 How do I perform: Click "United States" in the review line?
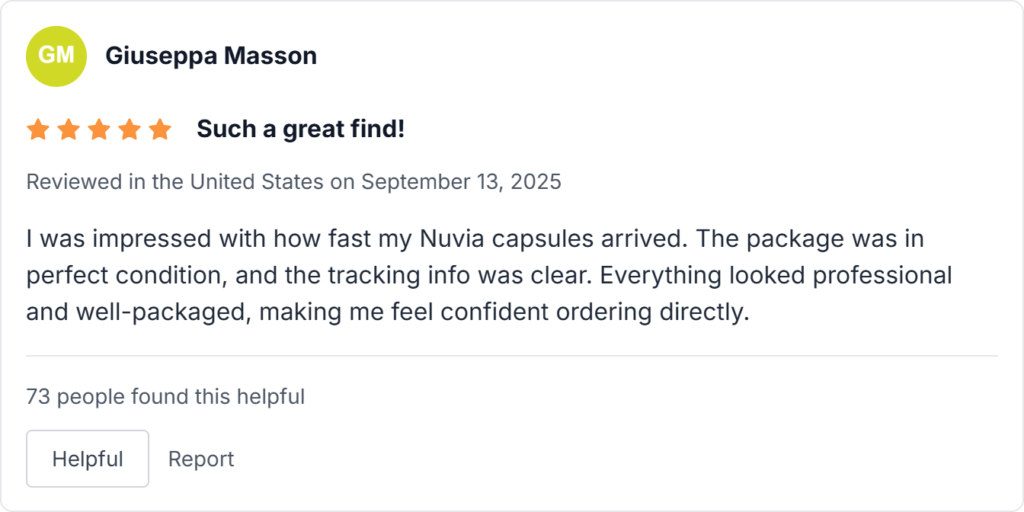pyautogui.click(x=256, y=182)
